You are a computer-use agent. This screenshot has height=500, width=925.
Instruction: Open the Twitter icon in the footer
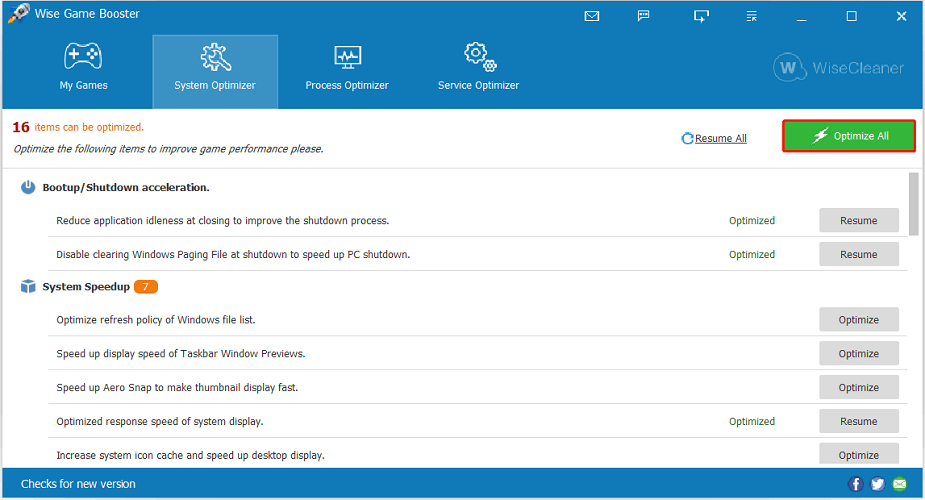[877, 484]
